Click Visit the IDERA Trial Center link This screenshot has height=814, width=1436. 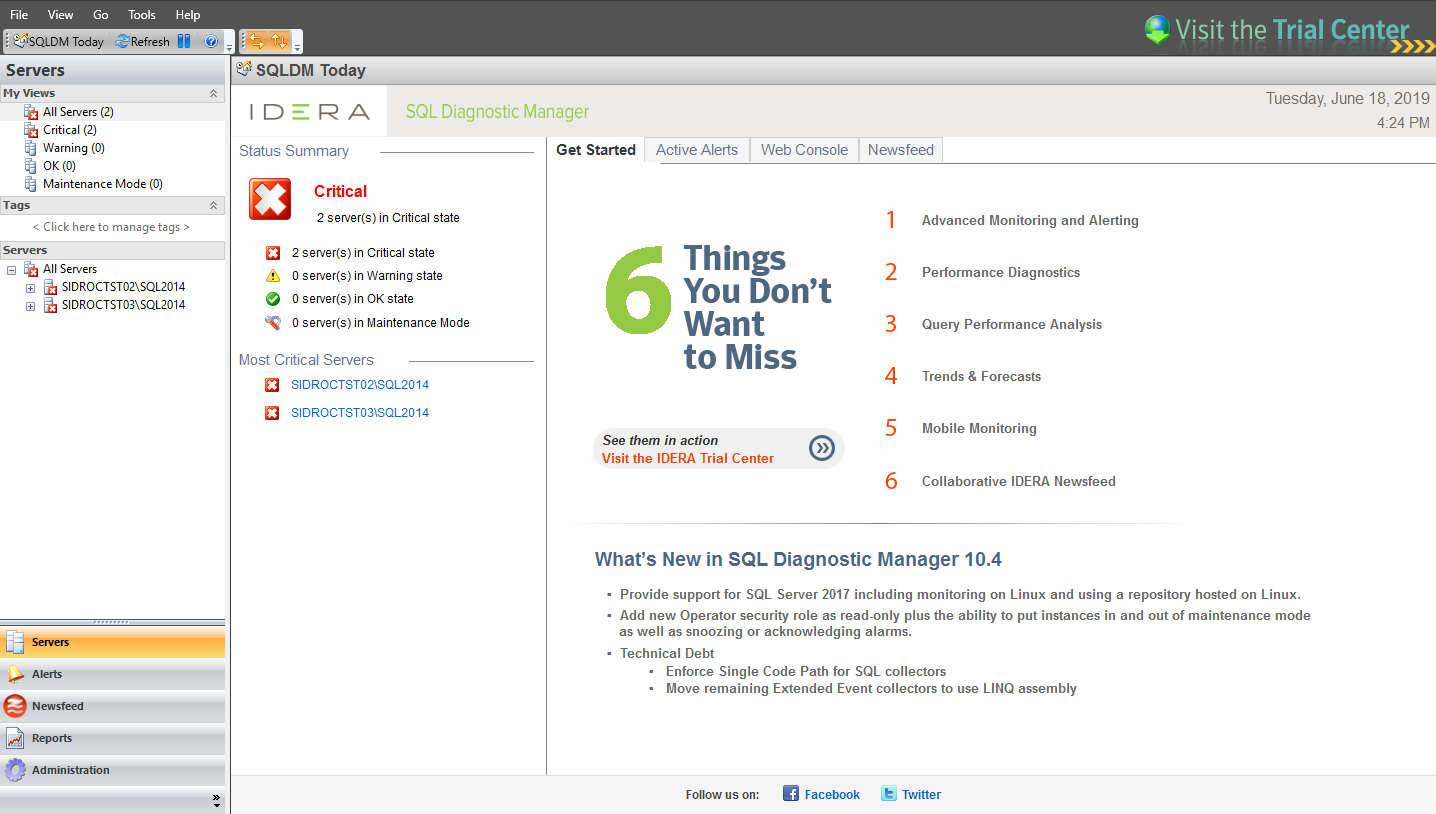point(688,459)
